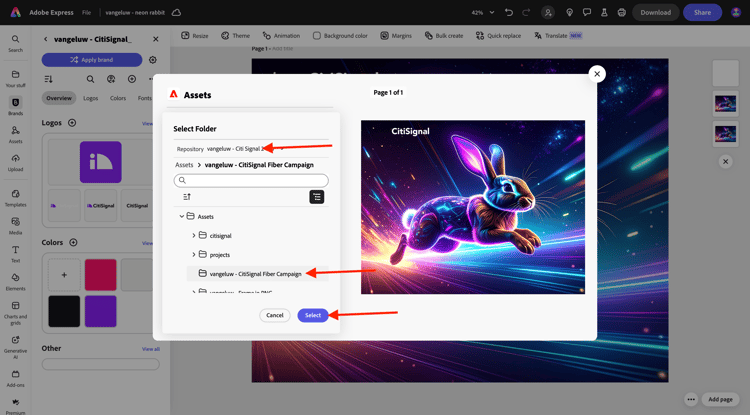The width and height of the screenshot is (750, 415).
Task: Switch to the Logos tab
Action: tap(90, 98)
